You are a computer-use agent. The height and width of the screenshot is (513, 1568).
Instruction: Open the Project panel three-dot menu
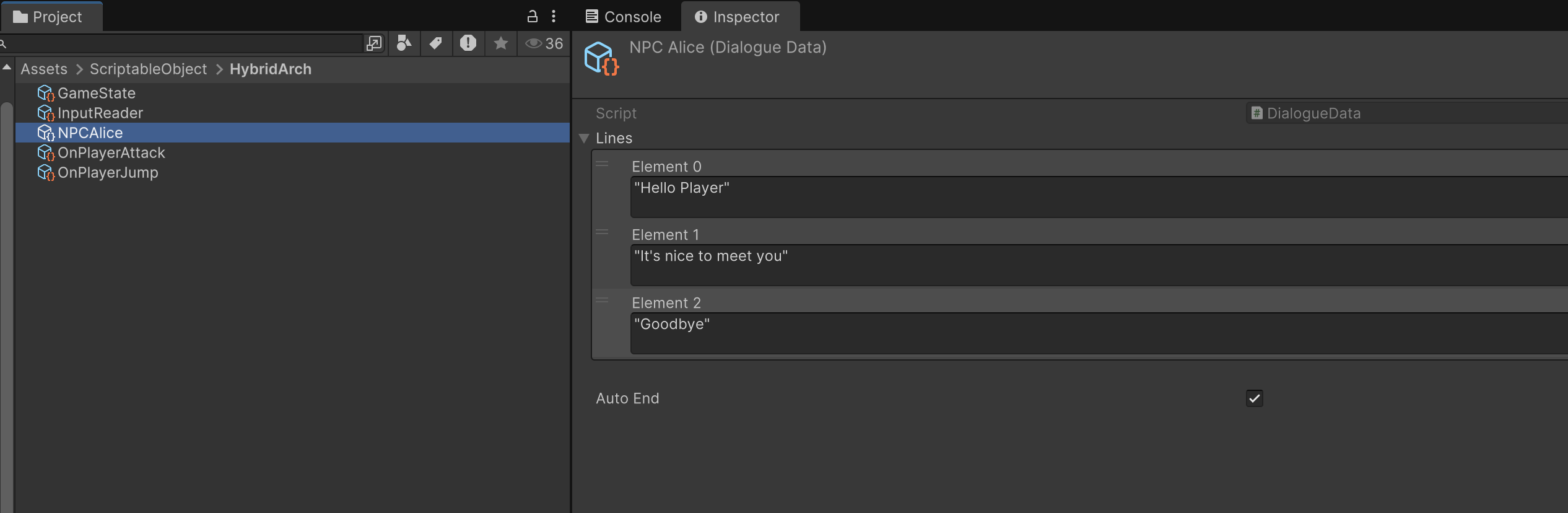(x=554, y=17)
